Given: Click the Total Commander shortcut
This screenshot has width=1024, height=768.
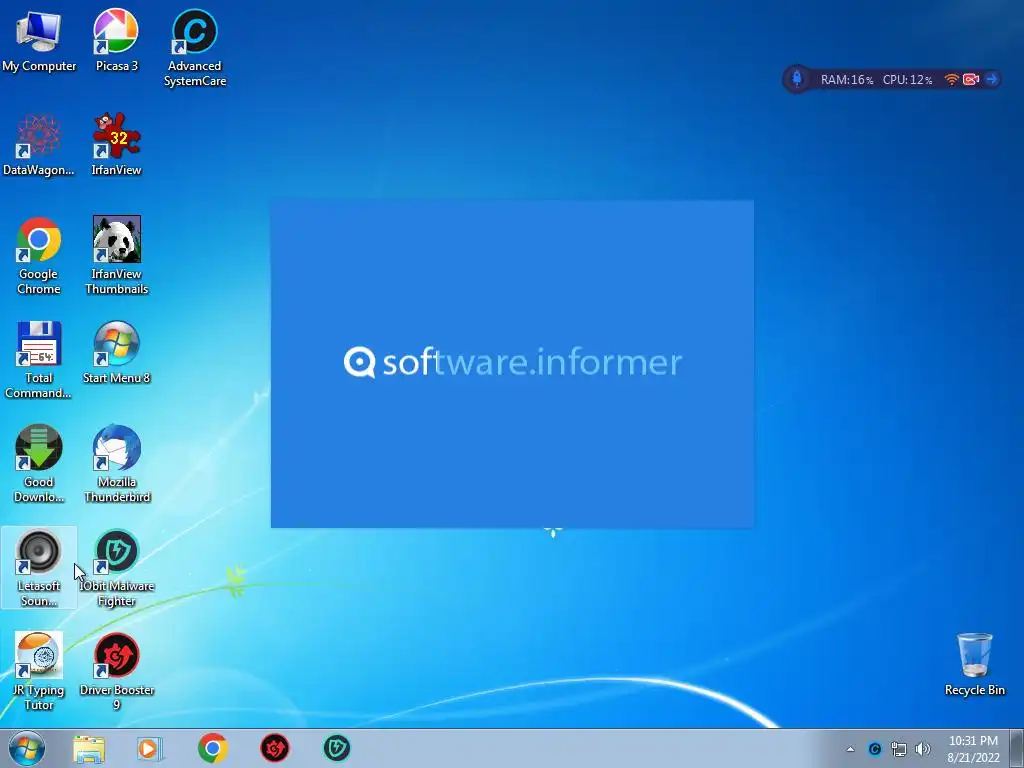Looking at the screenshot, I should pos(39,360).
